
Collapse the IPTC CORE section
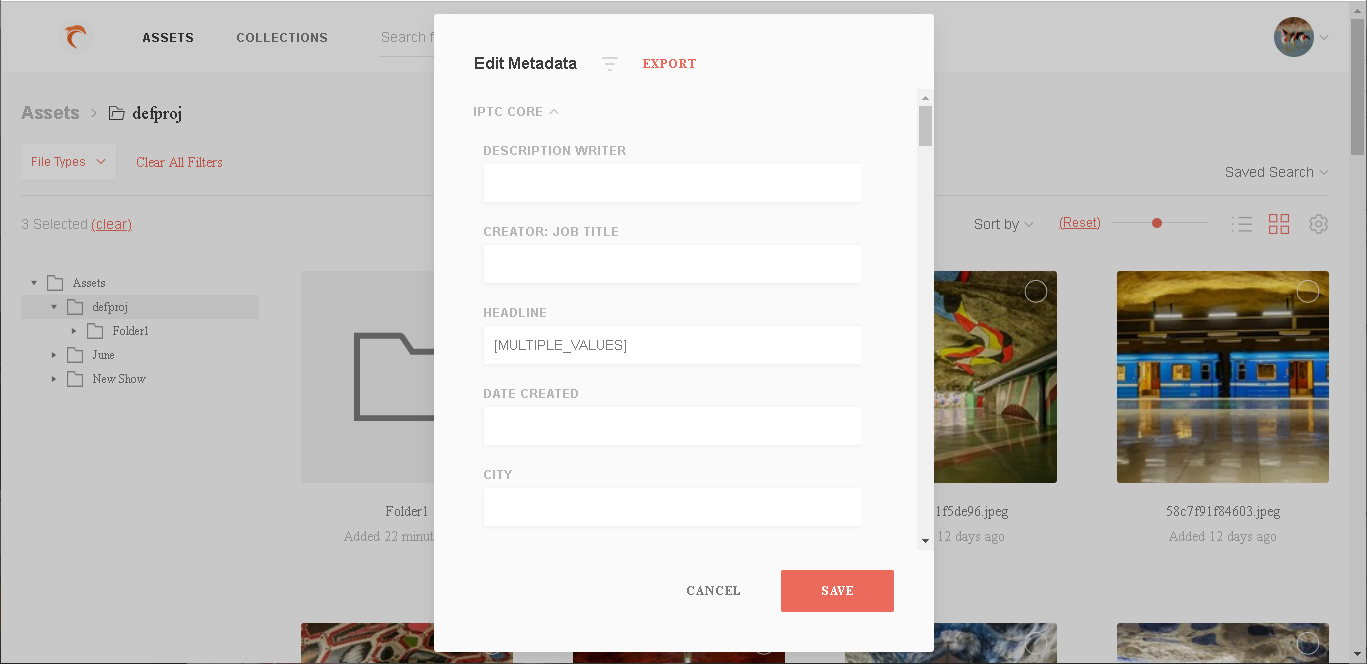click(516, 112)
